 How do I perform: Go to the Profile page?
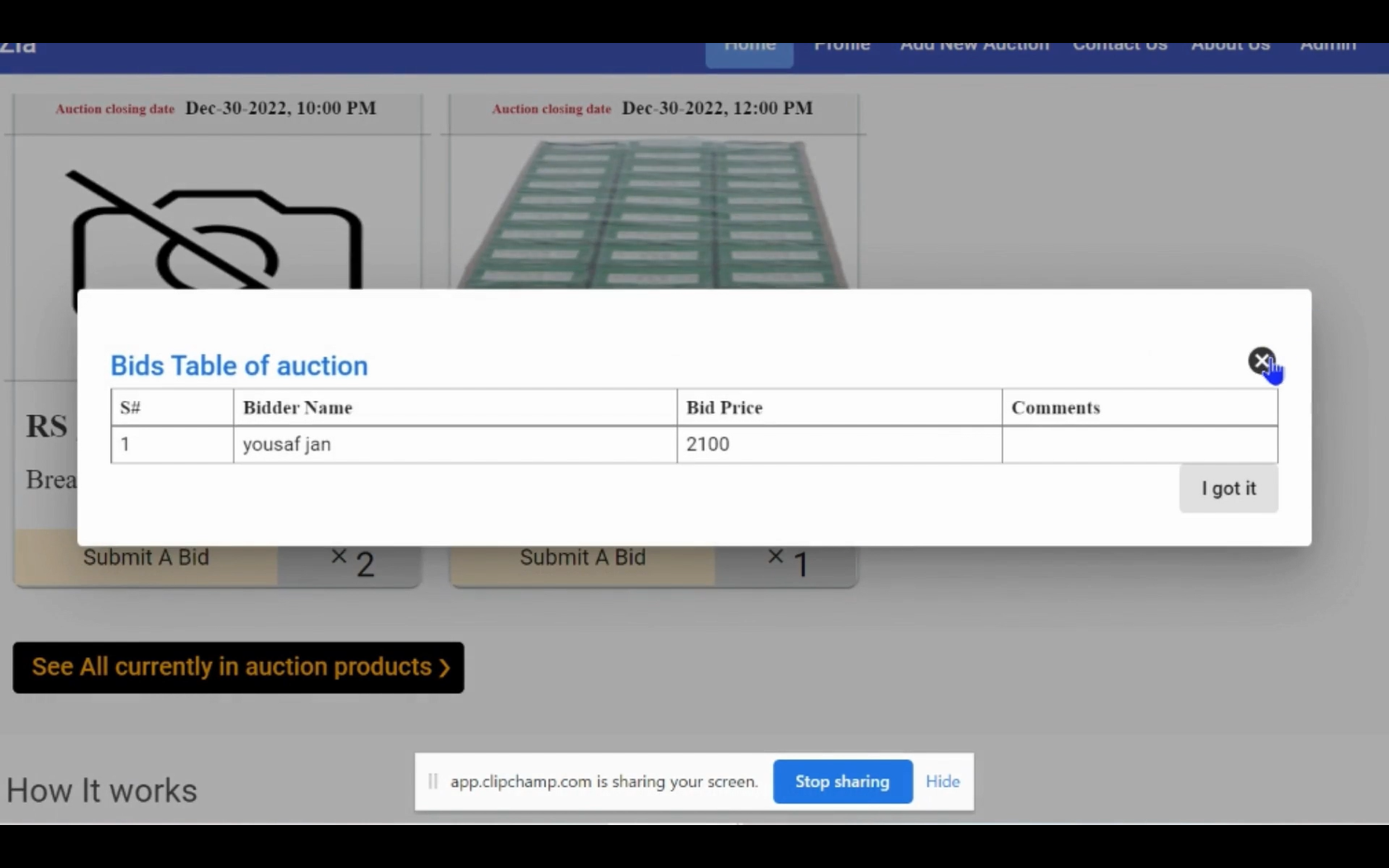pos(842,50)
